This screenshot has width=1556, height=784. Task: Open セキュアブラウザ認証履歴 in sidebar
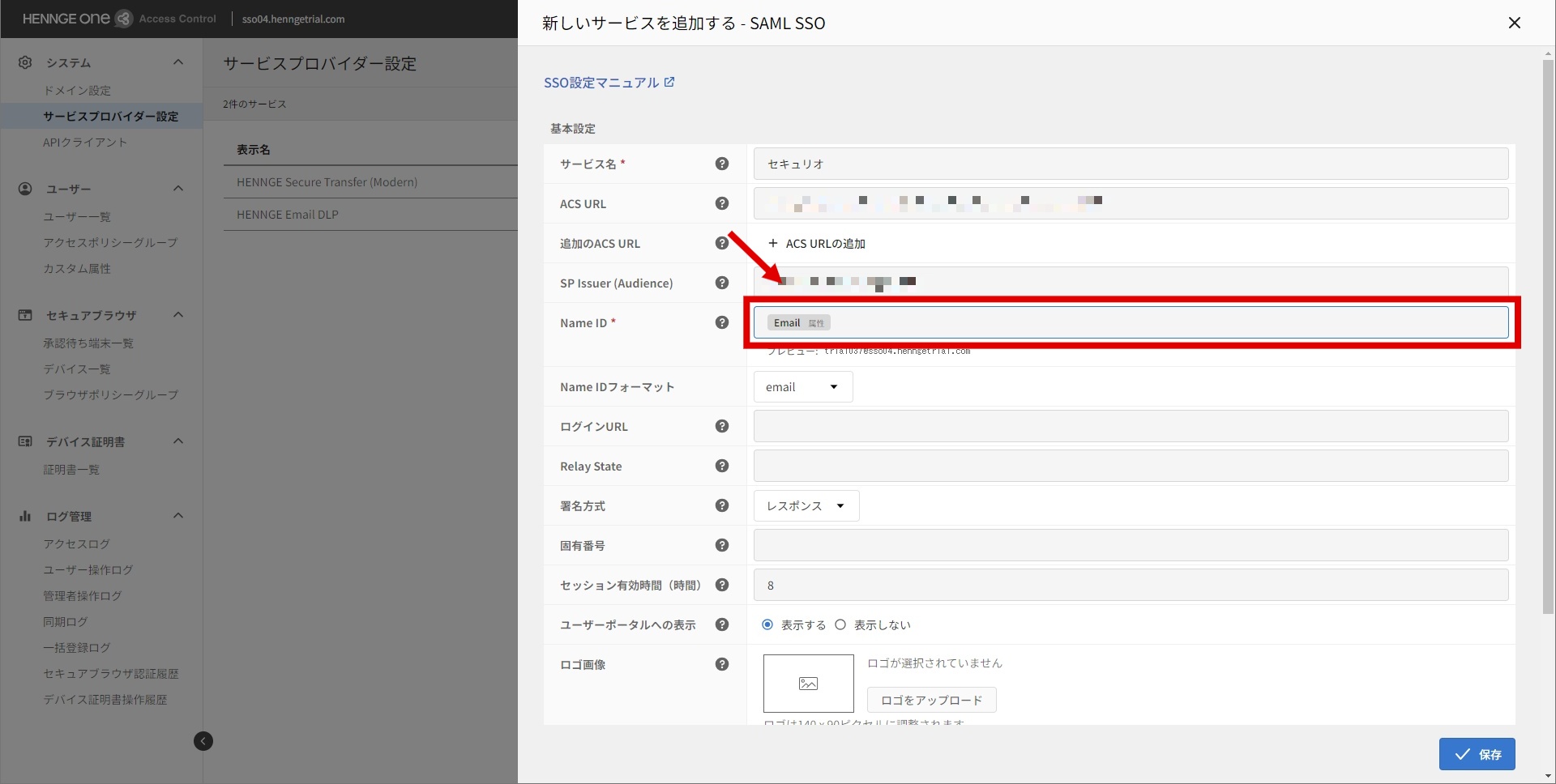(x=111, y=674)
